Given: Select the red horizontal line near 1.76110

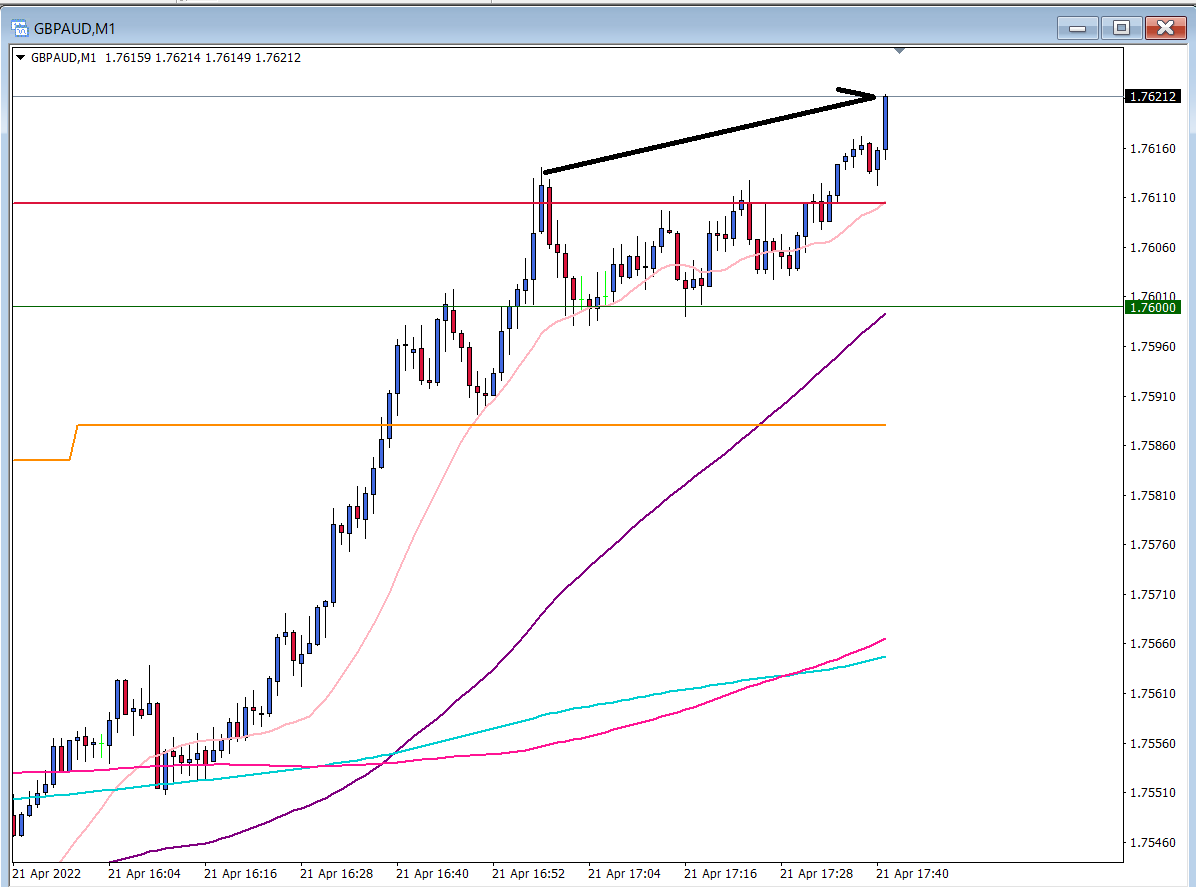Looking at the screenshot, I should coord(300,203).
